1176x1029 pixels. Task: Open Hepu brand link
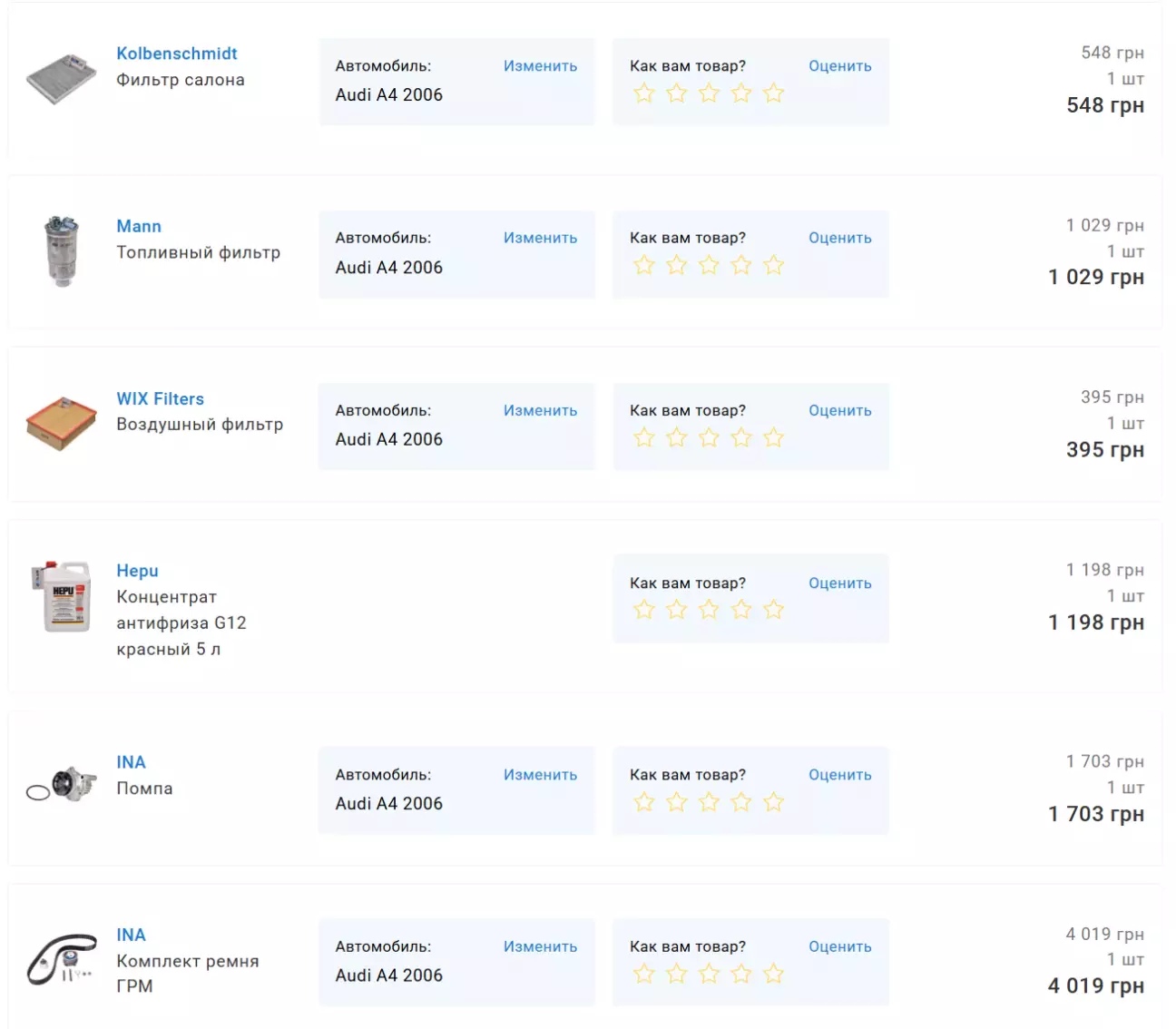point(137,571)
